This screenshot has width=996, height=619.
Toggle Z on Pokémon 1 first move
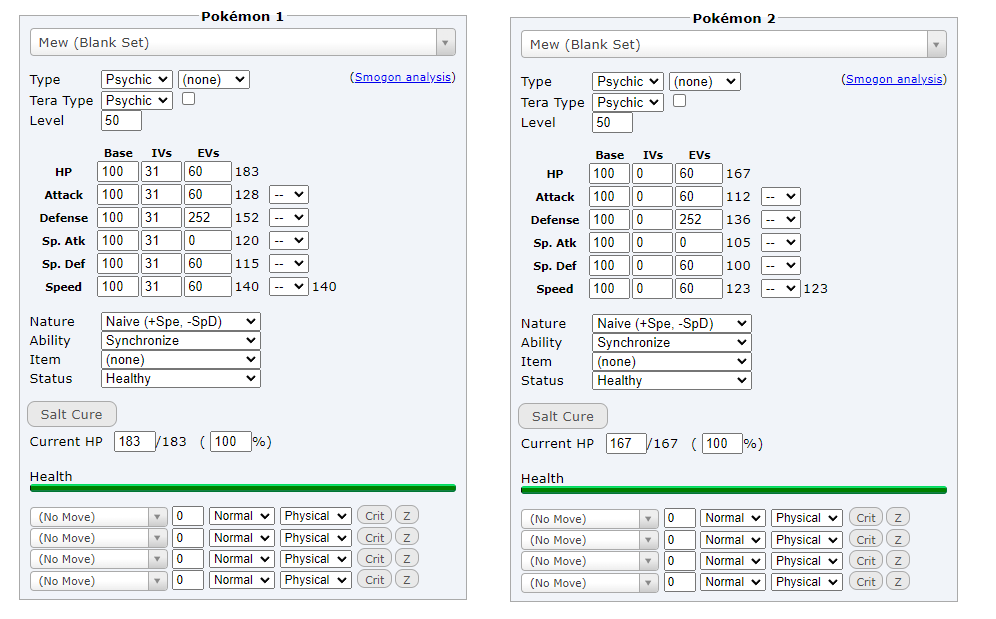coord(407,515)
